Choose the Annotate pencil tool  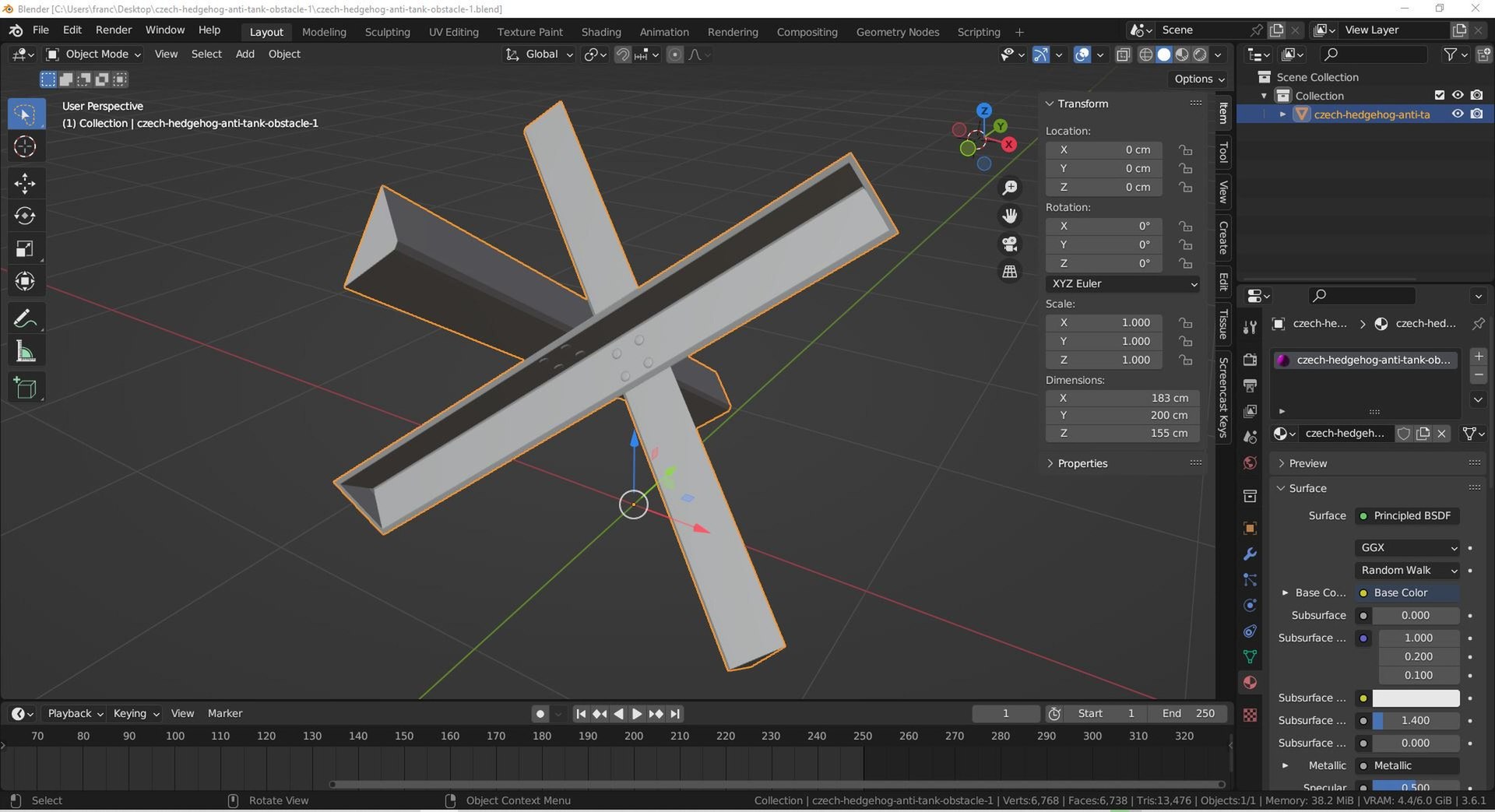(x=25, y=318)
